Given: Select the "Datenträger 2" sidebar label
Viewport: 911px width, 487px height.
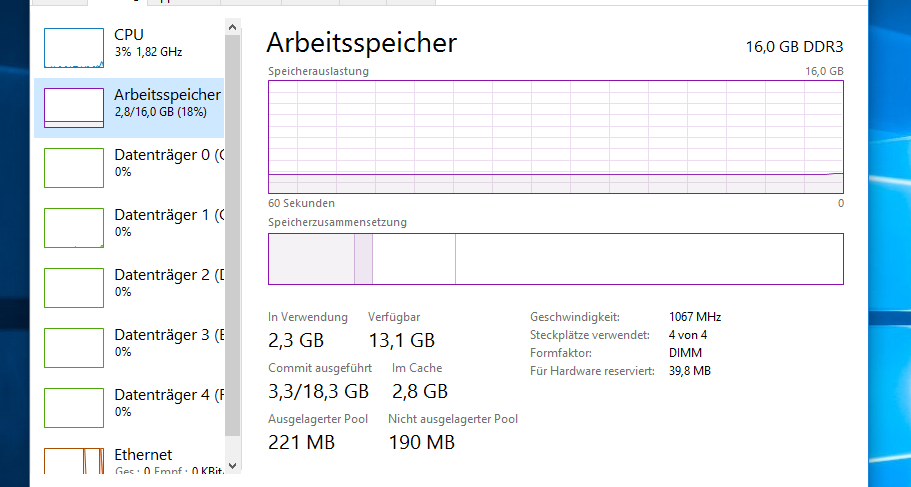Looking at the screenshot, I should 162,275.
